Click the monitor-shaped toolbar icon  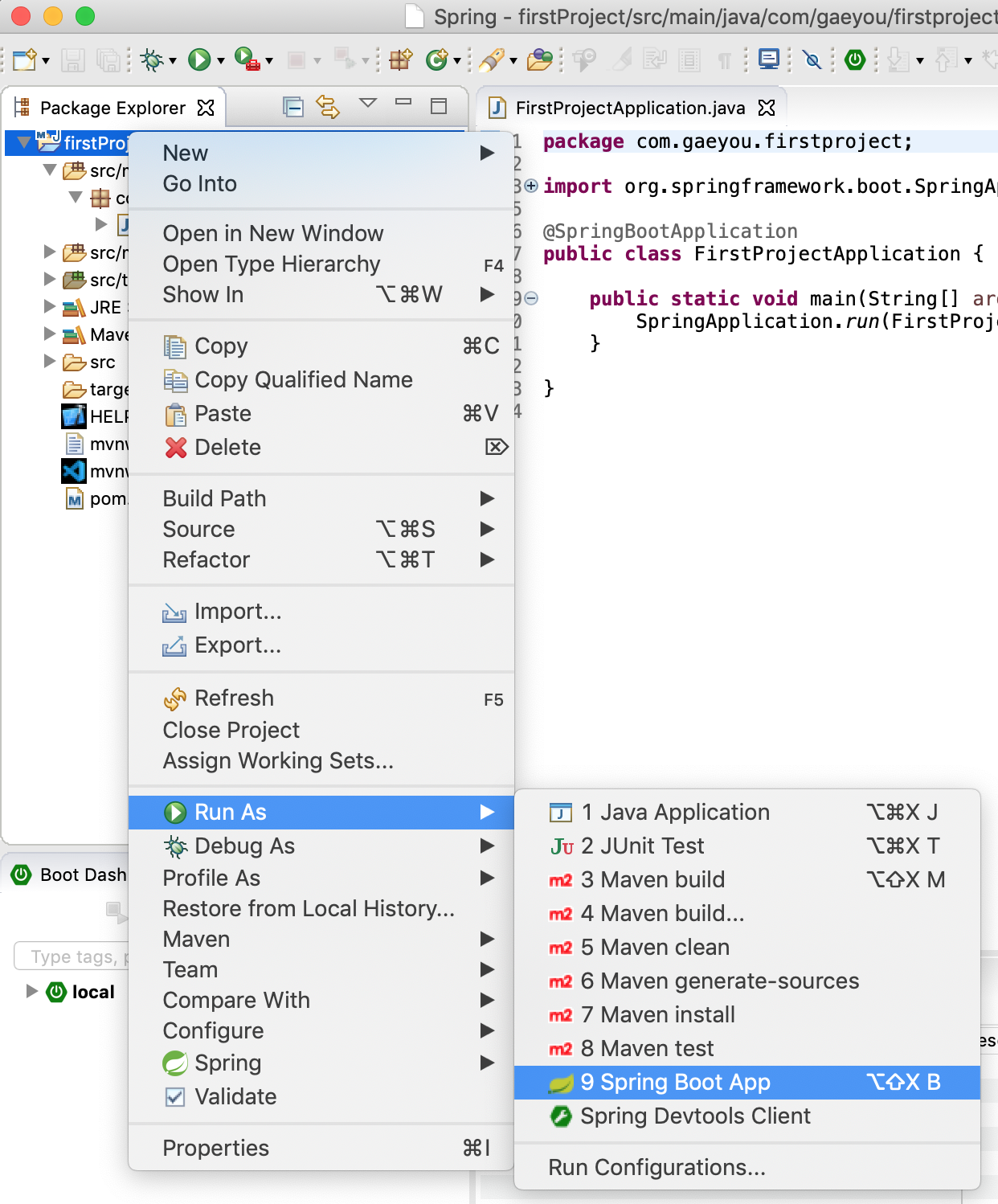coord(769,59)
